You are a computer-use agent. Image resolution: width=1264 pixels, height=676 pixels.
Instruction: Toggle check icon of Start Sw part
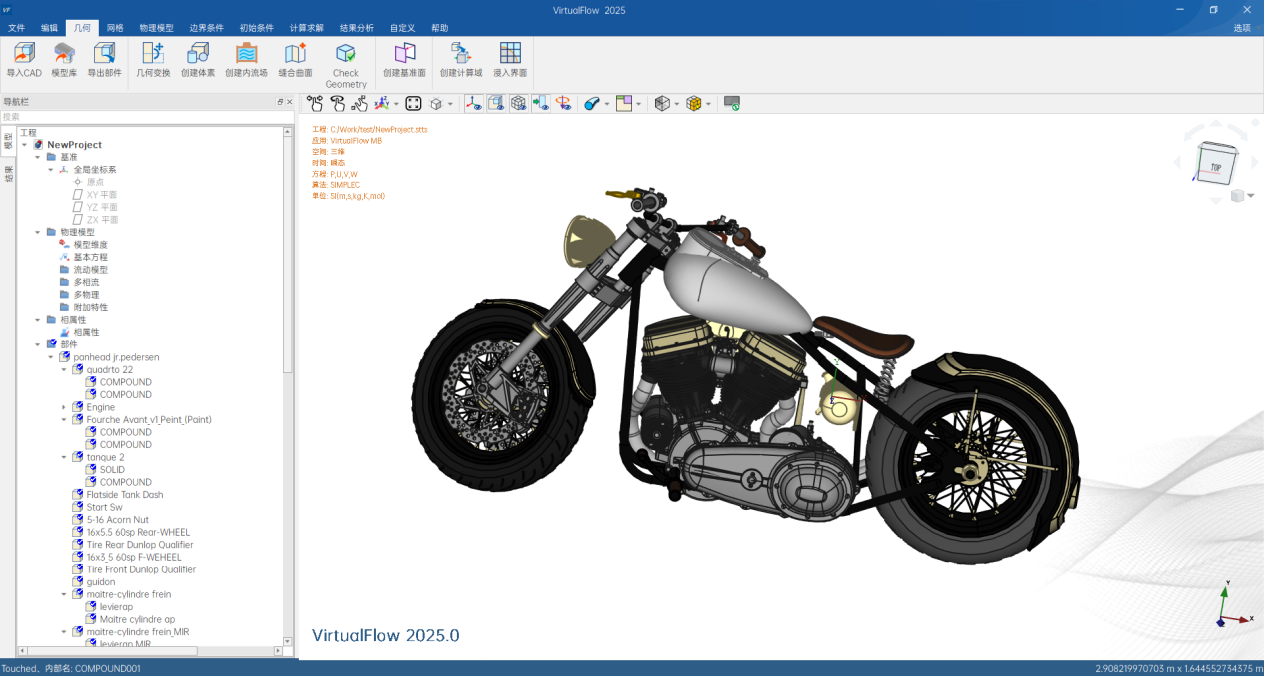(78, 507)
